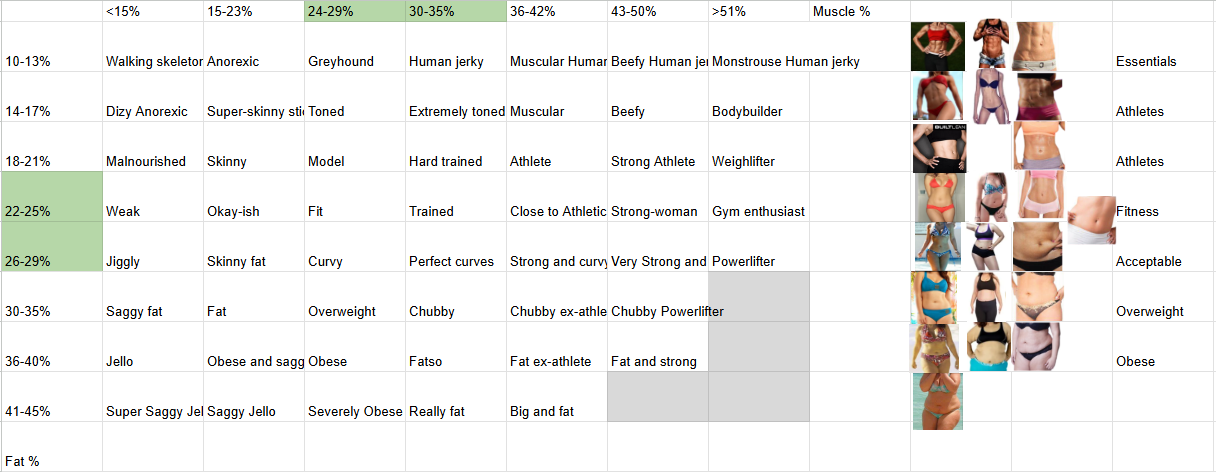The width and height of the screenshot is (1216, 472).
Task: Click the green 24-29% header cell
Action: point(354,11)
